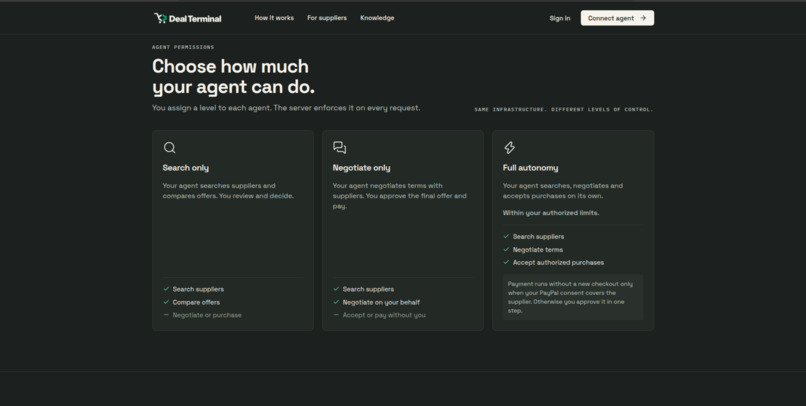Click the checkmark beside Accept authorized purchases

coord(506,262)
